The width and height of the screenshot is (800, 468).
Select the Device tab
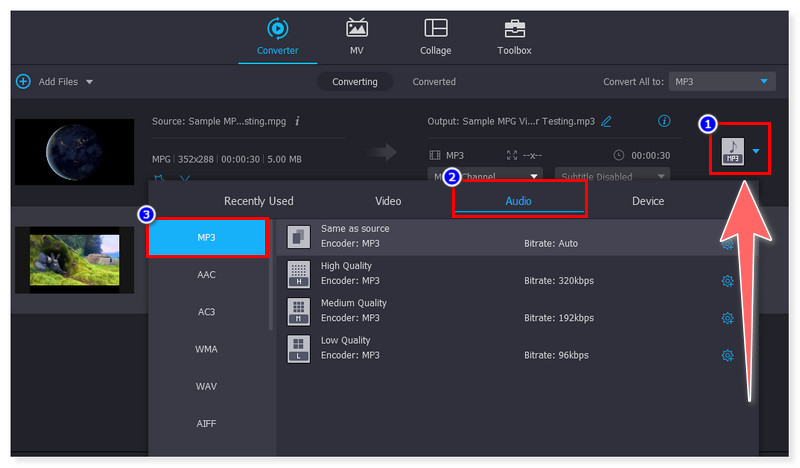(647, 201)
